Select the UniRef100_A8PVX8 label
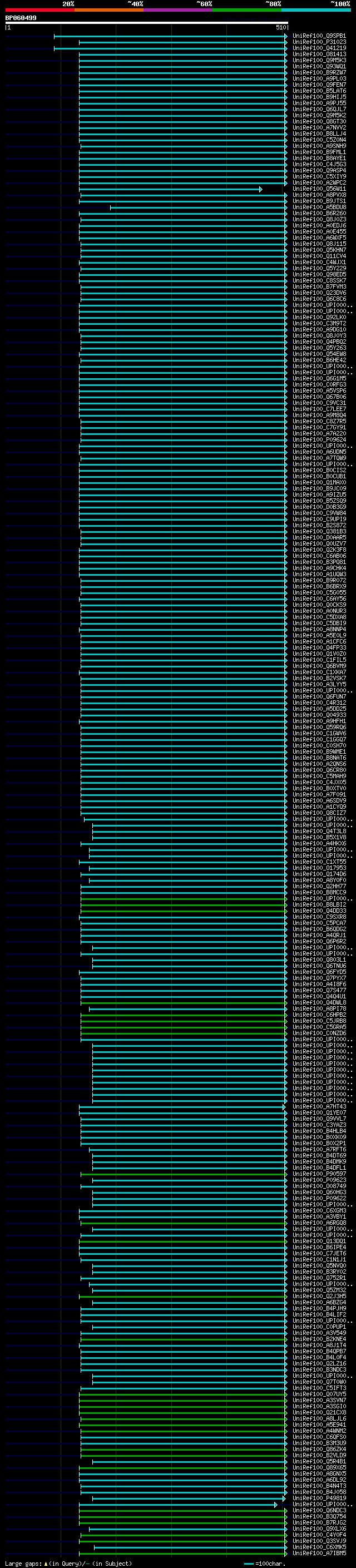The image size is (356, 1568). click(x=319, y=195)
